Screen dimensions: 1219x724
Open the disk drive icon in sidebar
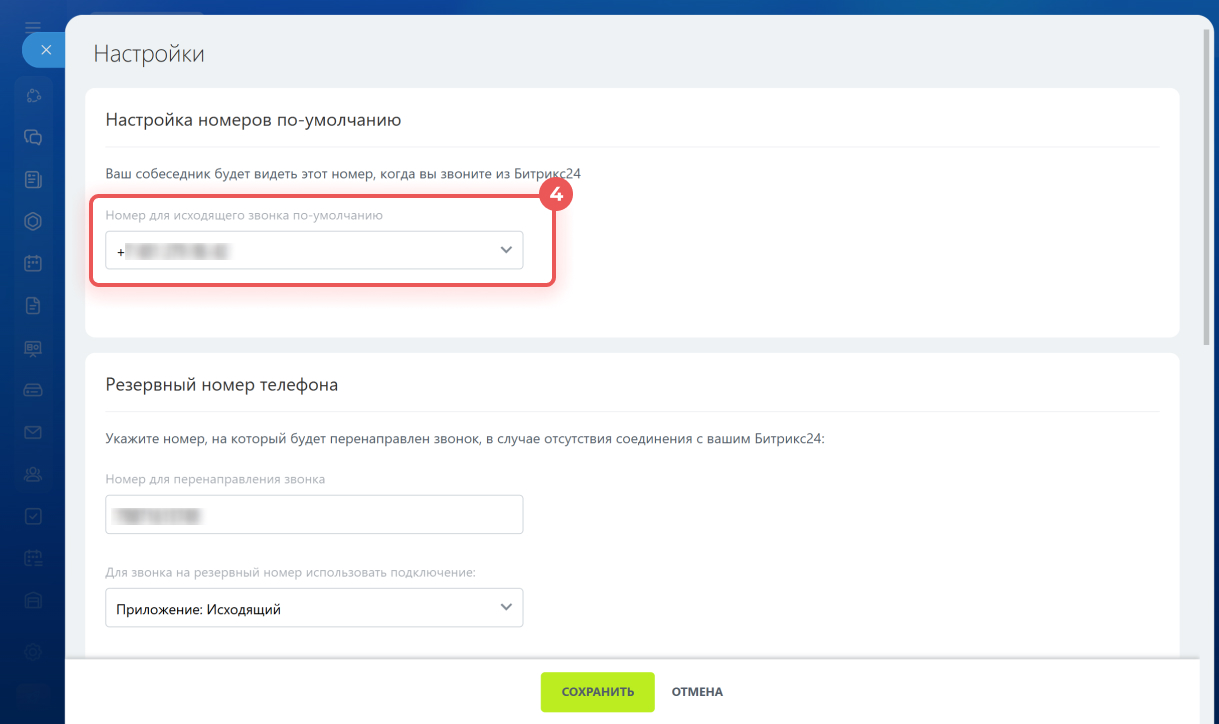(x=33, y=390)
